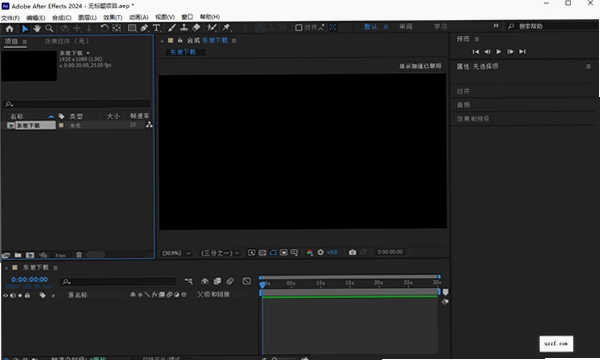600x360 pixels.
Task: Select the Selection arrow tool
Action: coord(25,28)
